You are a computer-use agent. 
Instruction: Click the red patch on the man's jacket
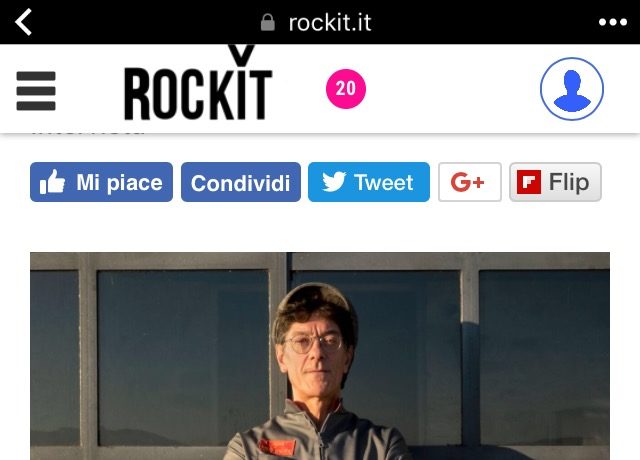tap(277, 447)
